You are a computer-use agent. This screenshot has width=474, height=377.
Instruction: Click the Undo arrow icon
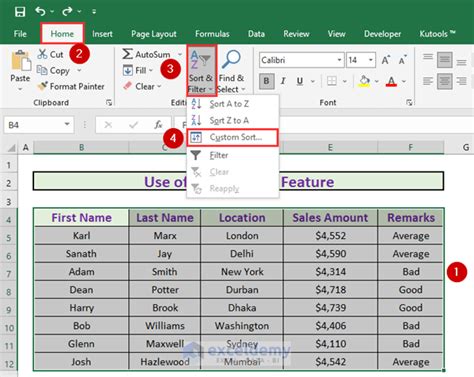coord(40,12)
